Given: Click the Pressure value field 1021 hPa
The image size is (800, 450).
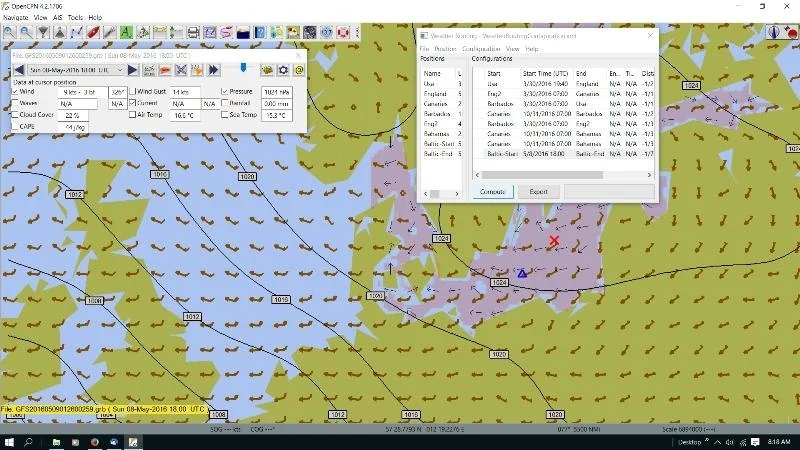Looking at the screenshot, I should point(277,92).
